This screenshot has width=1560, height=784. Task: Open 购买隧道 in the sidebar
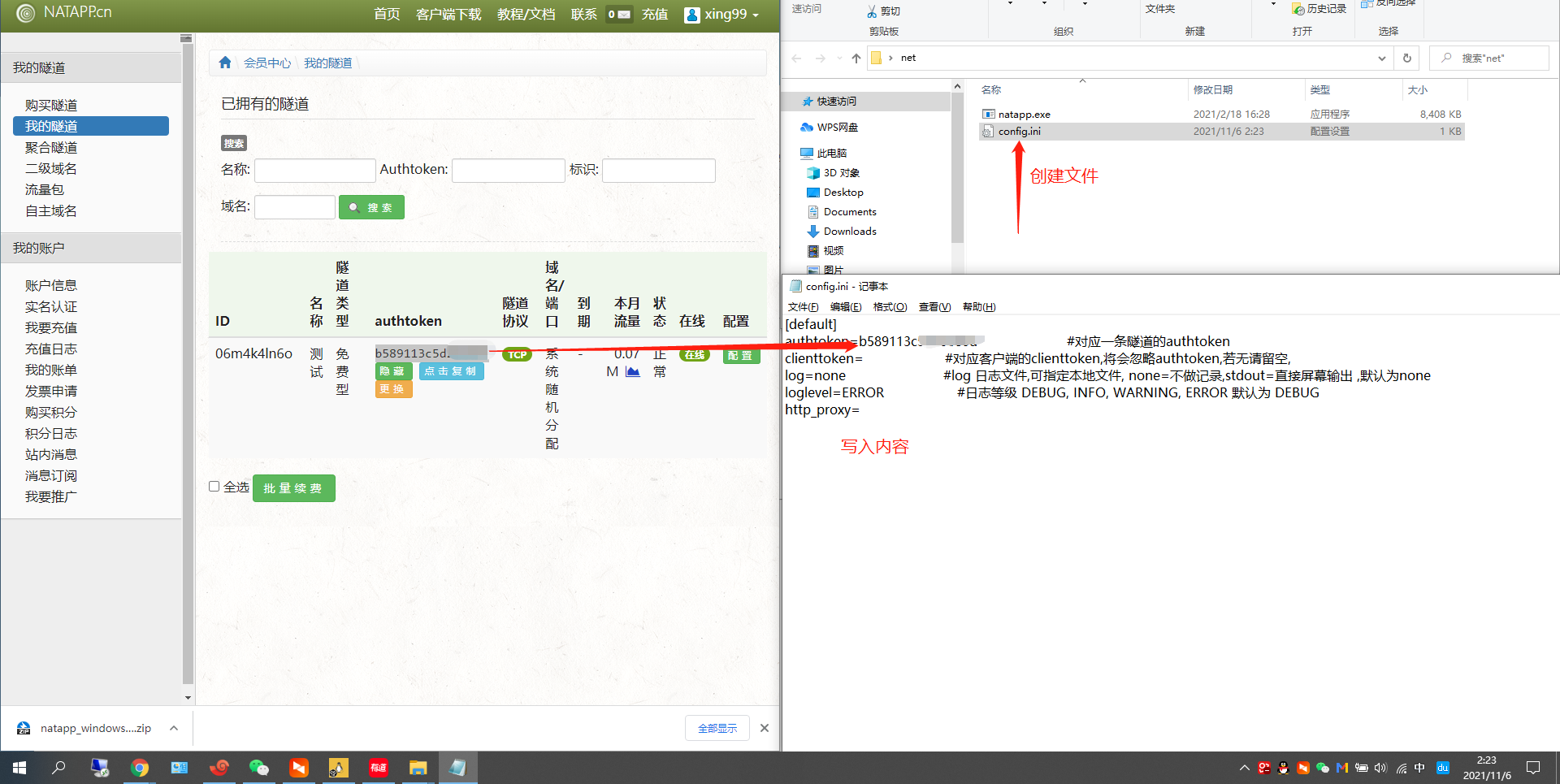click(x=51, y=106)
